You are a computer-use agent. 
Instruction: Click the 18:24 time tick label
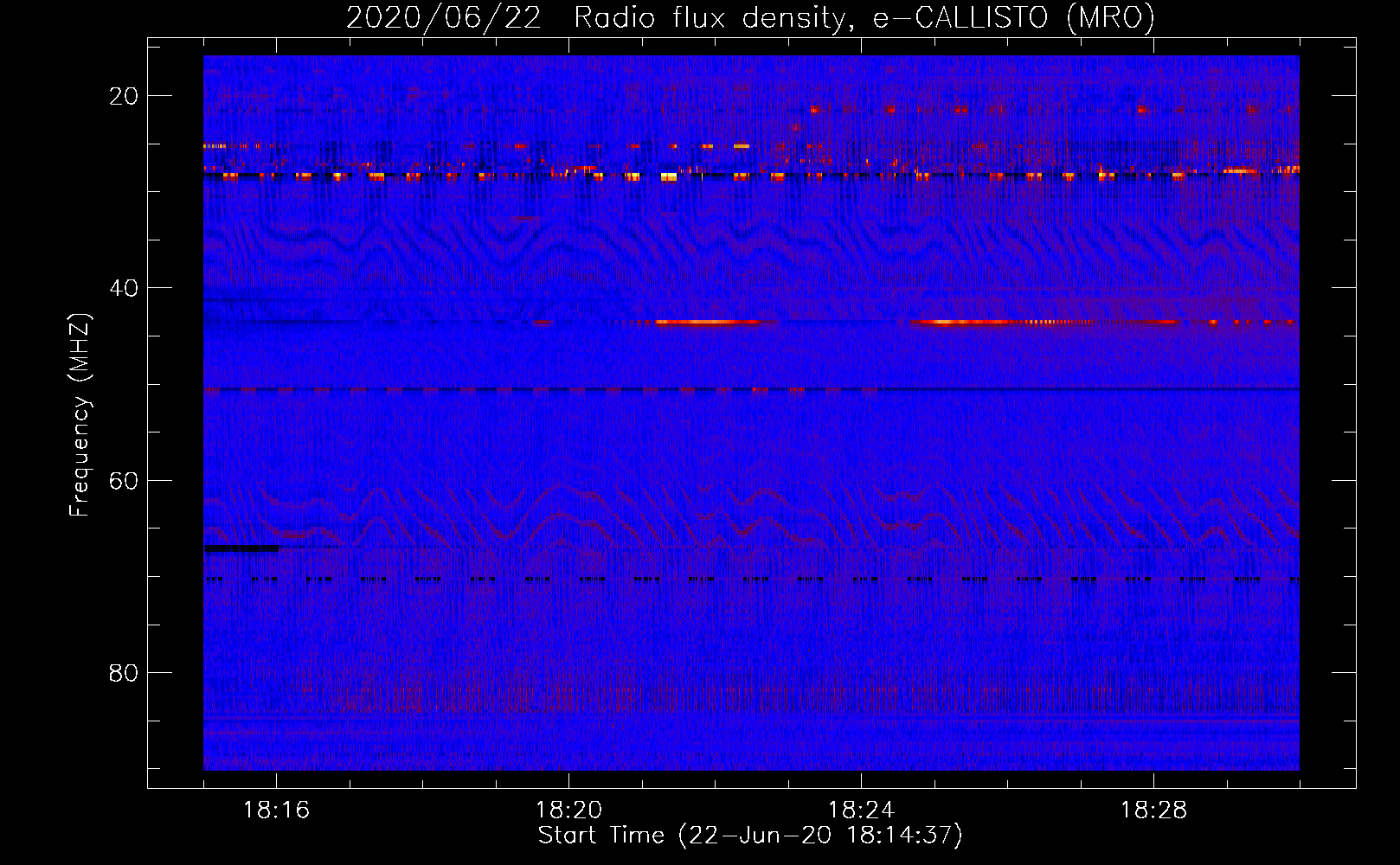pos(862,811)
